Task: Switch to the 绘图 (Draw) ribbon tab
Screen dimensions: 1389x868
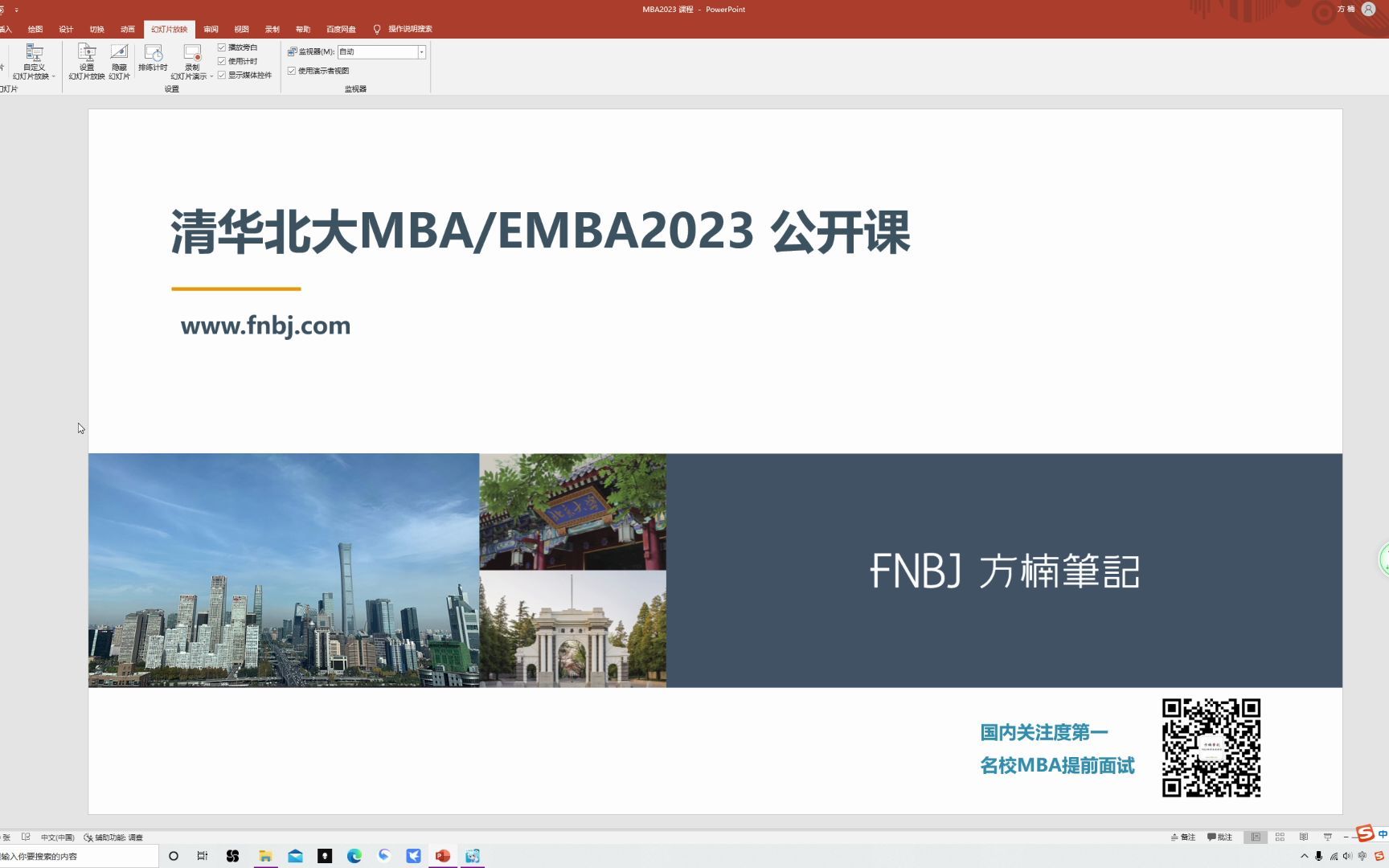Action: coord(35,29)
